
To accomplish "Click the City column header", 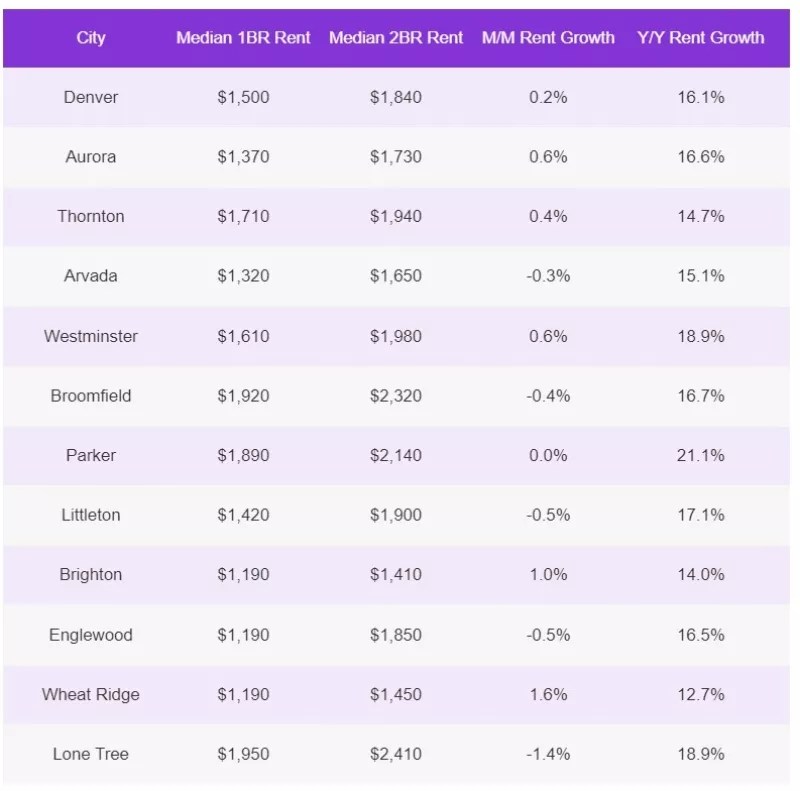I will click(91, 38).
